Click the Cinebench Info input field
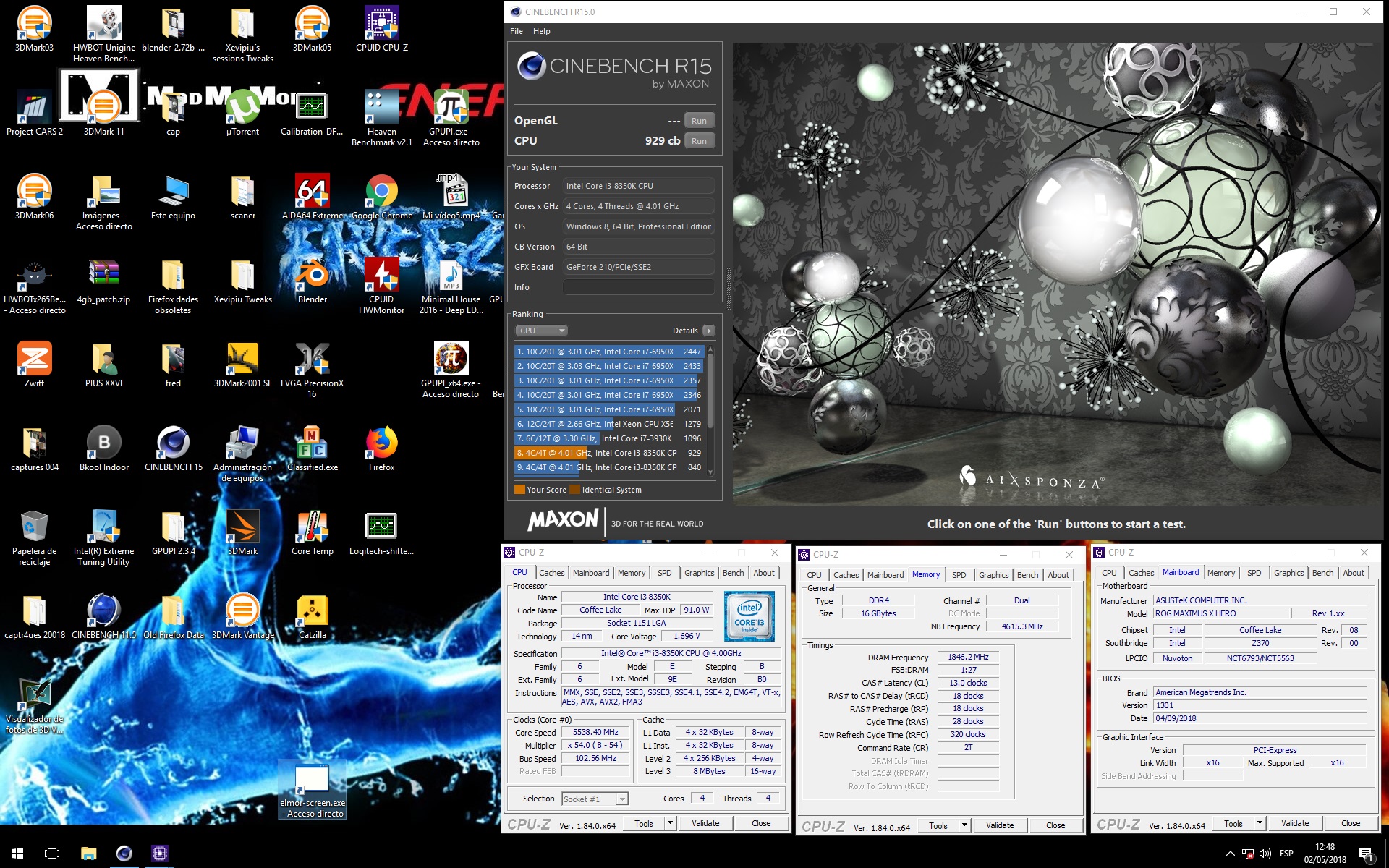The width and height of the screenshot is (1389, 868). pos(639,287)
